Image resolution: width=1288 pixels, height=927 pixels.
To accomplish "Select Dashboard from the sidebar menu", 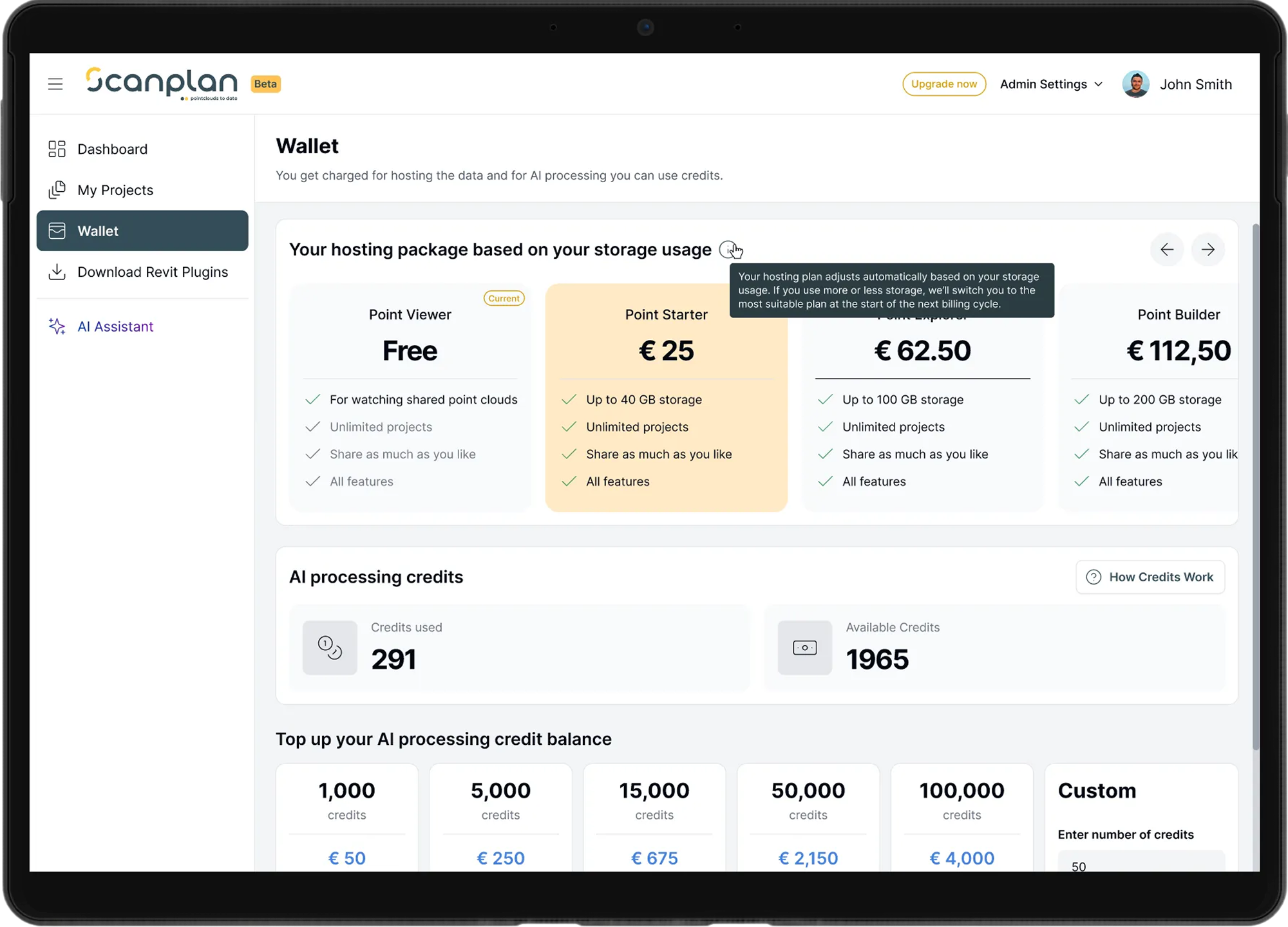I will (112, 149).
